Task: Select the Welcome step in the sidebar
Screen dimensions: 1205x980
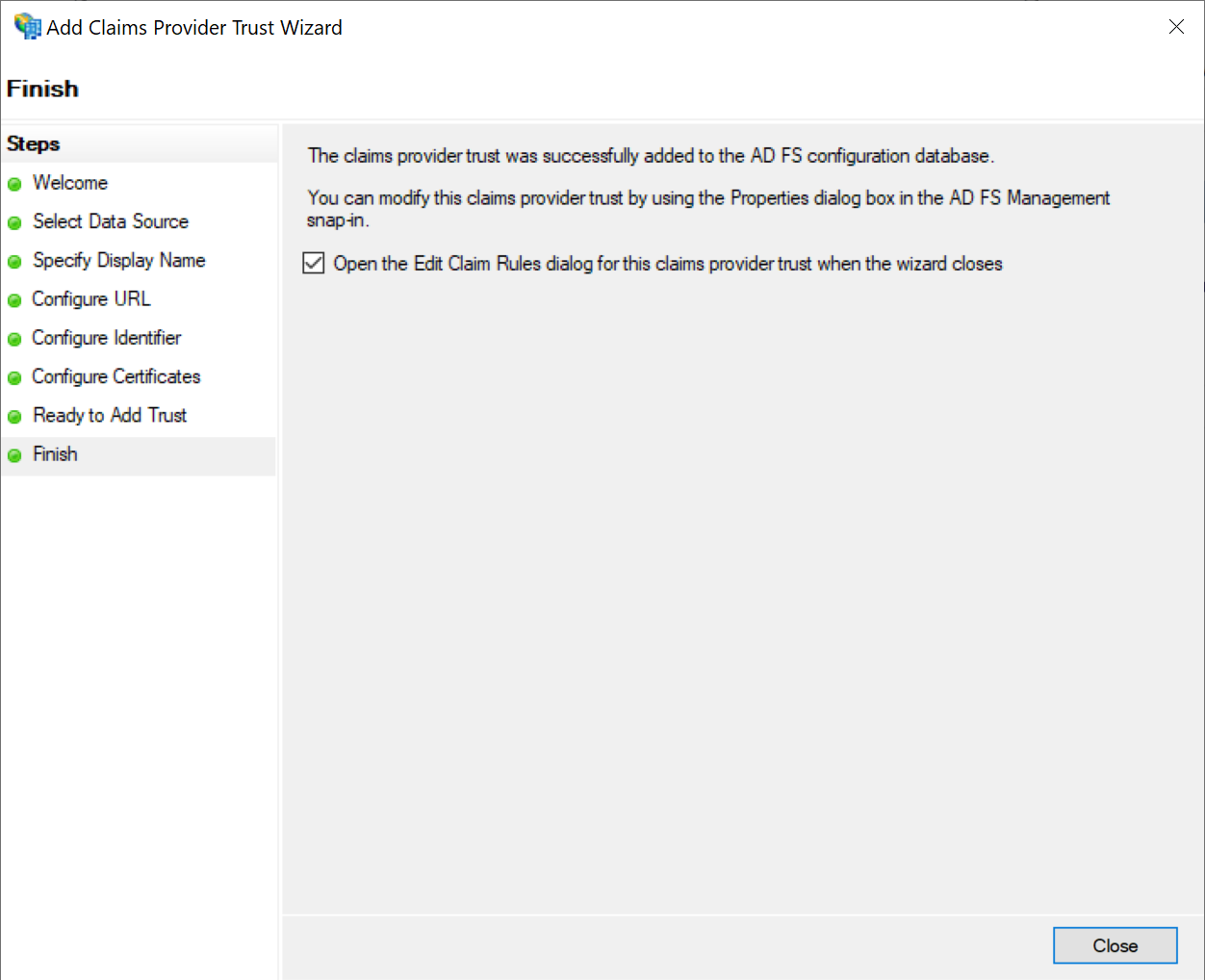Action: (70, 183)
